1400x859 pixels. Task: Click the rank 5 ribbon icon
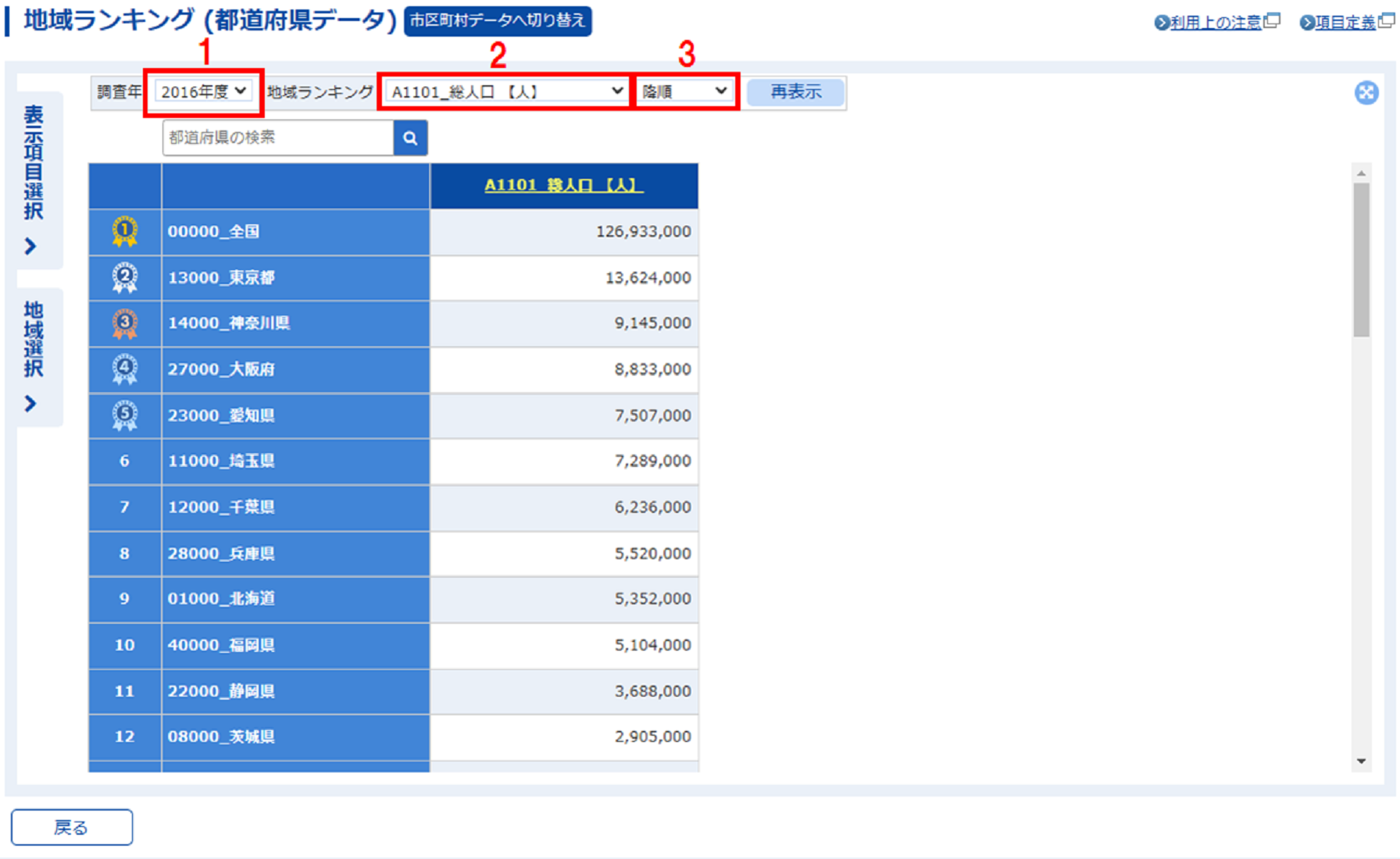coord(124,415)
